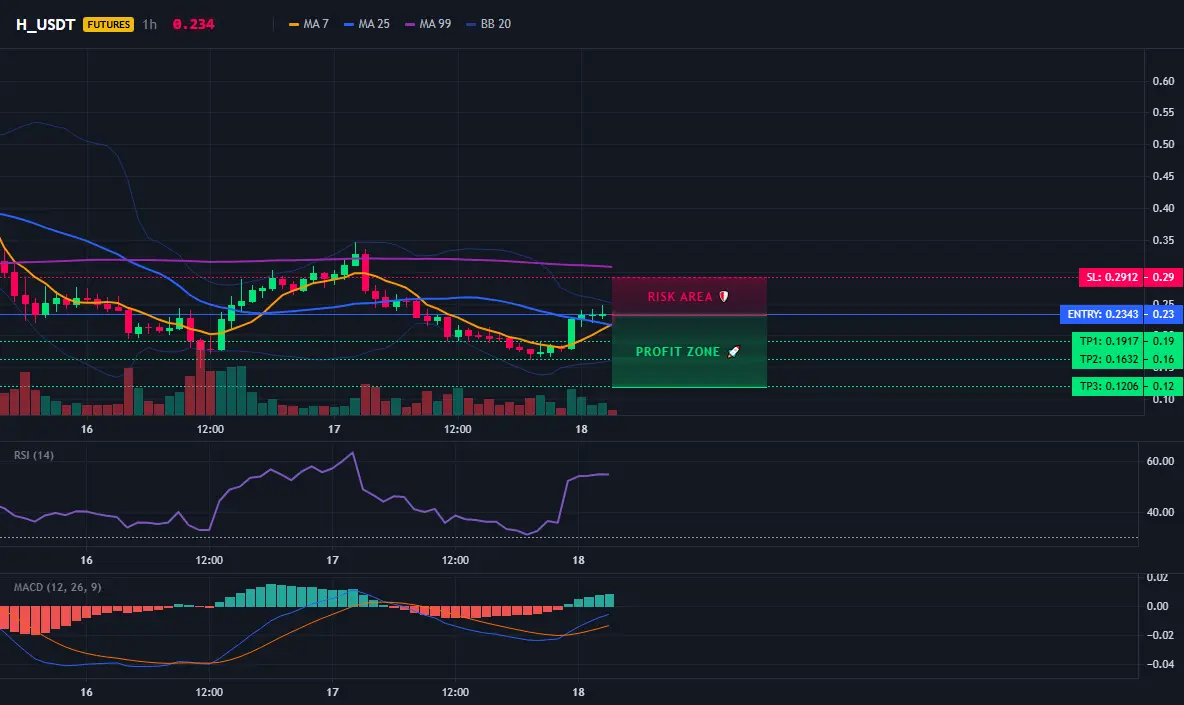Click the yellow FUTURES badge
This screenshot has height=705, width=1184.
[109, 24]
